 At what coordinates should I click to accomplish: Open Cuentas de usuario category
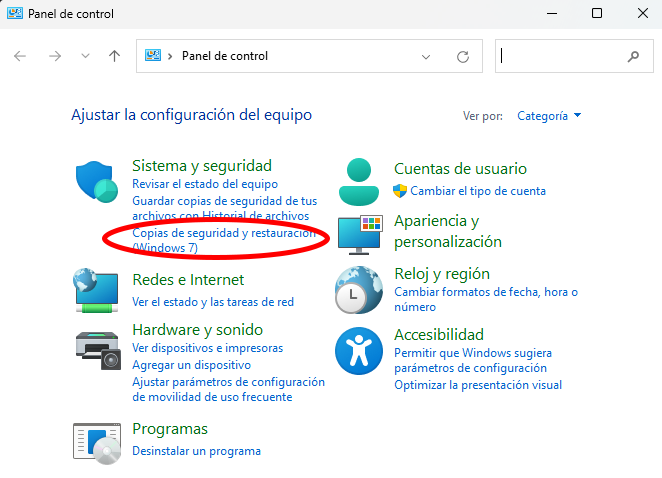click(x=461, y=169)
